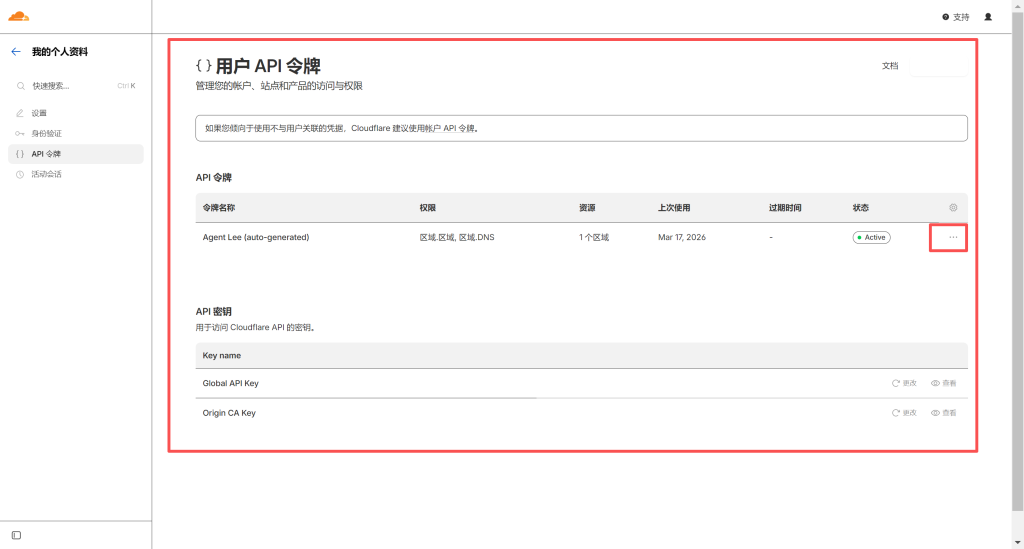This screenshot has width=1024, height=549.
Task: Click the 权限 column header
Action: [x=428, y=208]
